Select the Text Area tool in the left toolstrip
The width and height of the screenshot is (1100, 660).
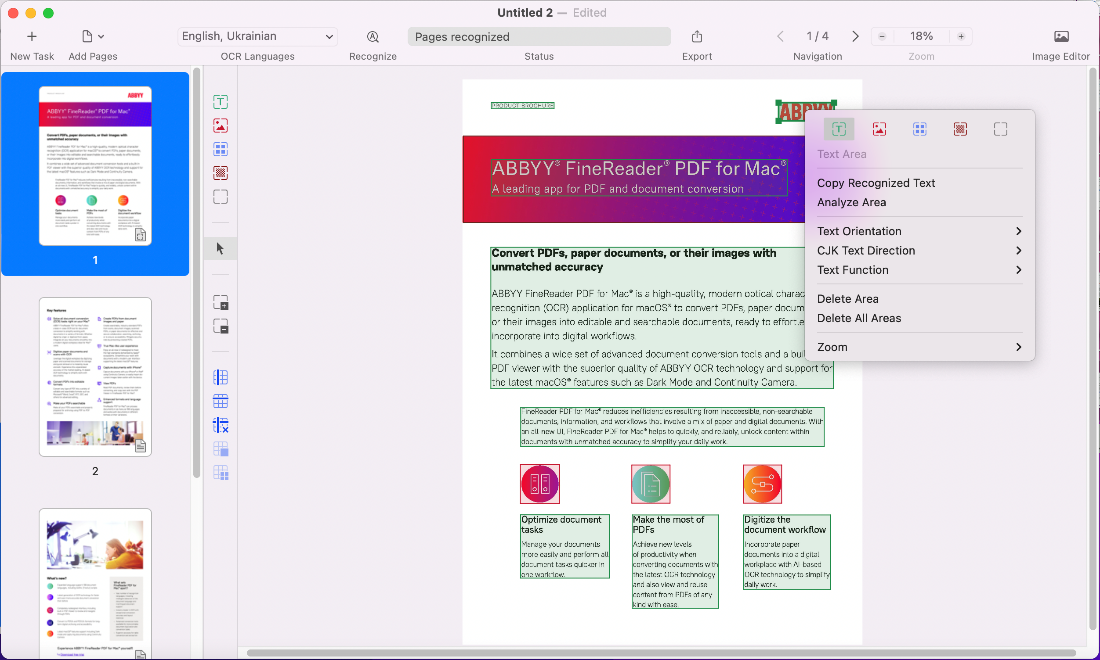220,102
